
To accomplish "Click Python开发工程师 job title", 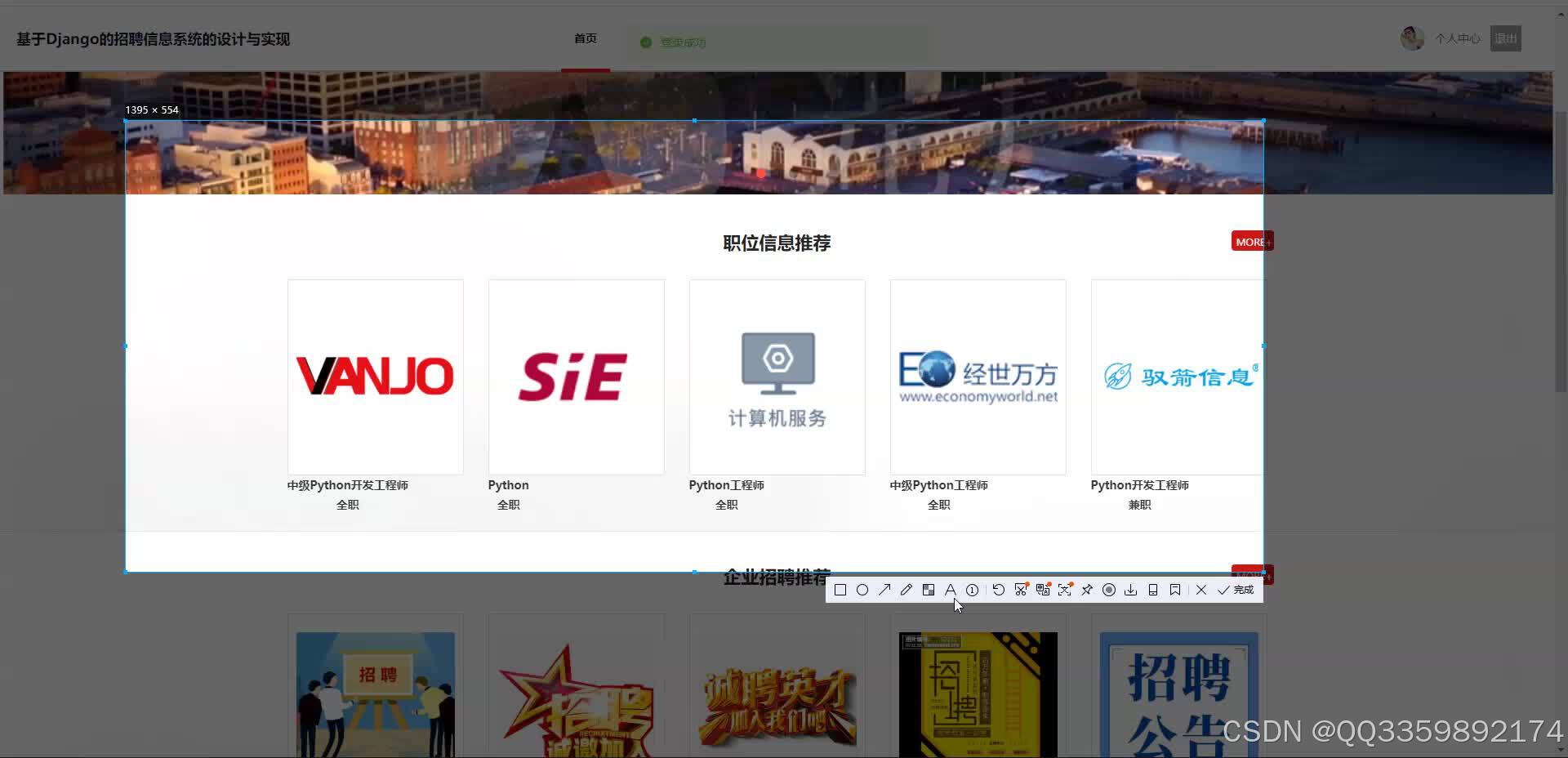I will [1140, 485].
